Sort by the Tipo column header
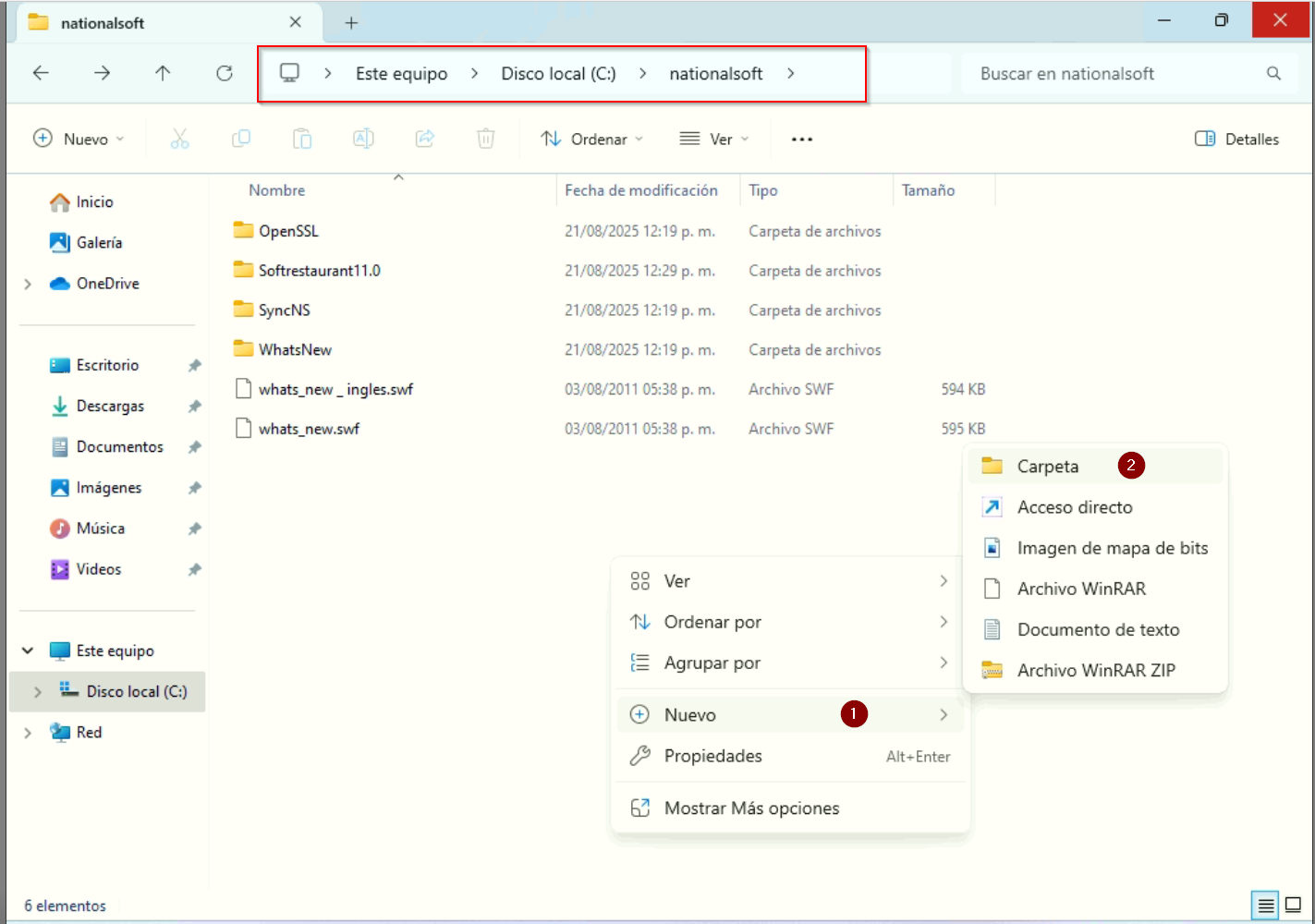The width and height of the screenshot is (1315, 924). (763, 190)
